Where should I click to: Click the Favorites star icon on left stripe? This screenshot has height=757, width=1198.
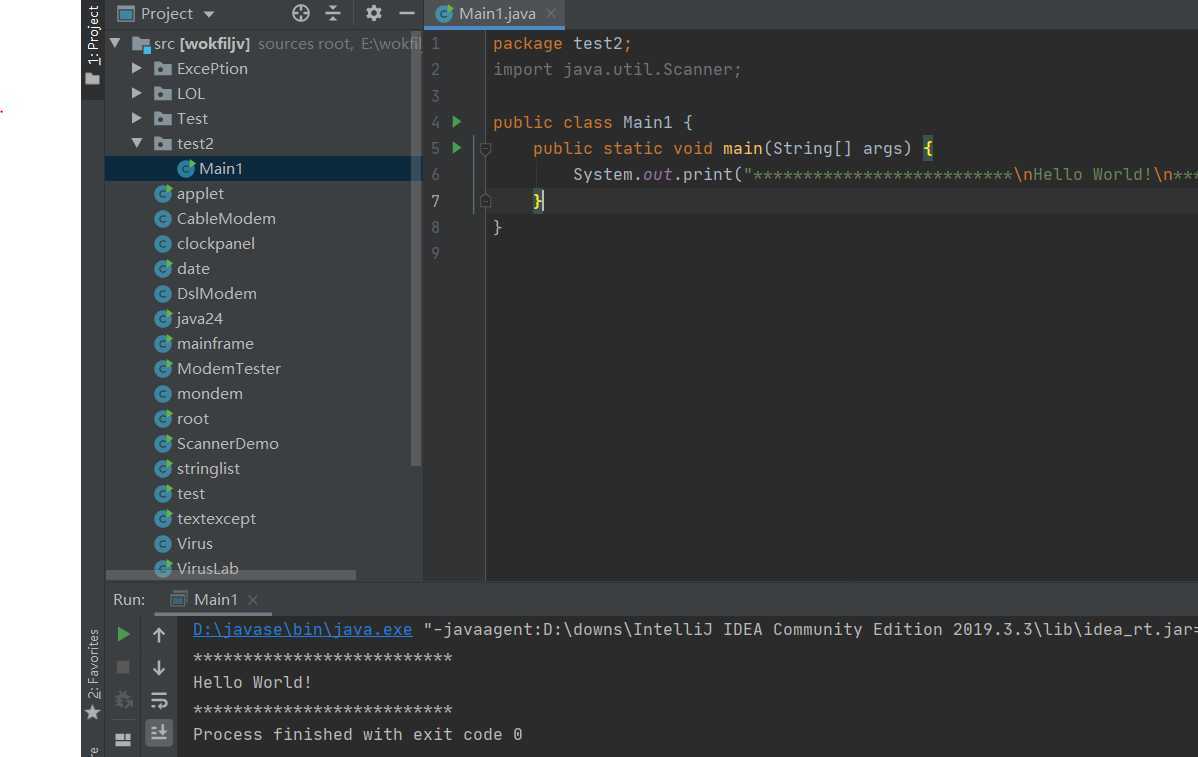[92, 712]
